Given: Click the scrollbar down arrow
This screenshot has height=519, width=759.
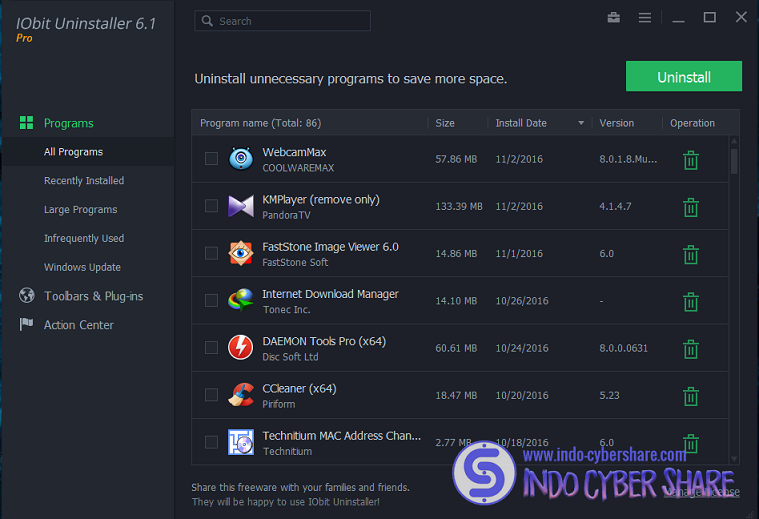Looking at the screenshot, I should (x=734, y=458).
